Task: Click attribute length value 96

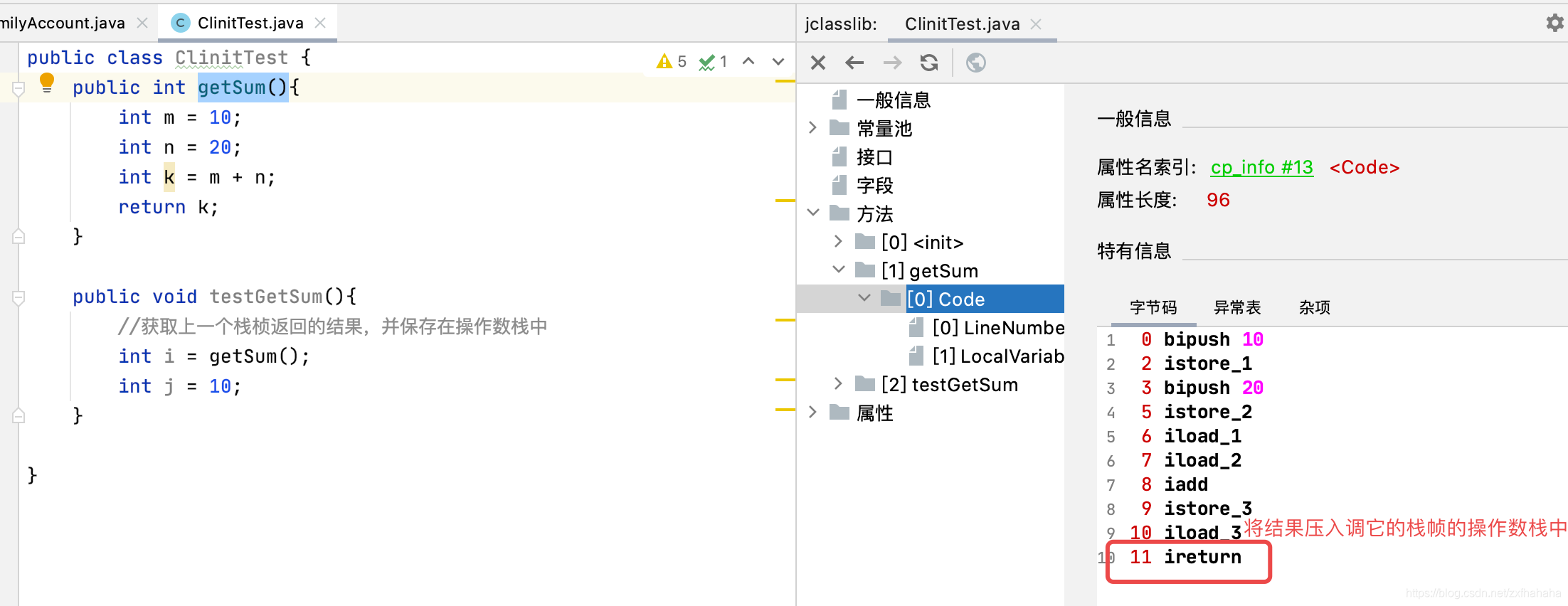Action: point(1218,200)
